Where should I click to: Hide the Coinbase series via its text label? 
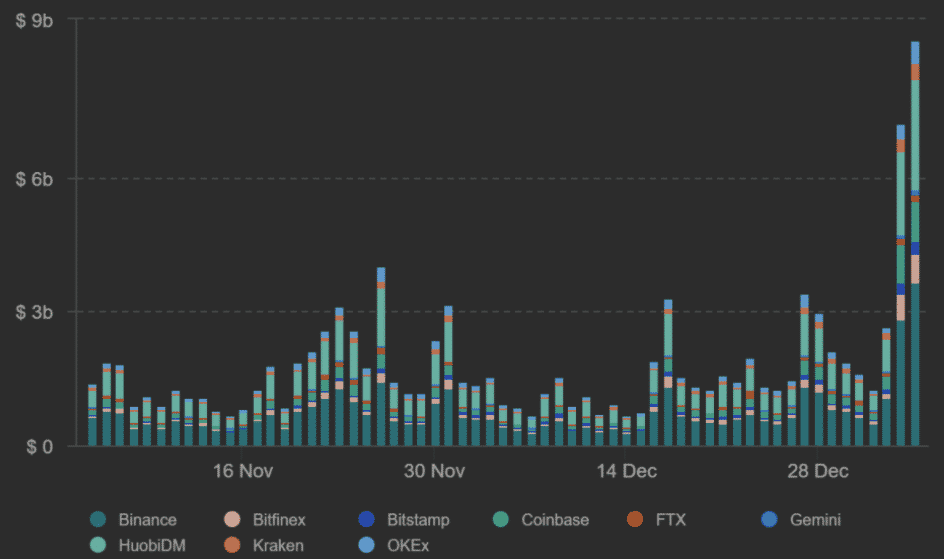[x=554, y=519]
